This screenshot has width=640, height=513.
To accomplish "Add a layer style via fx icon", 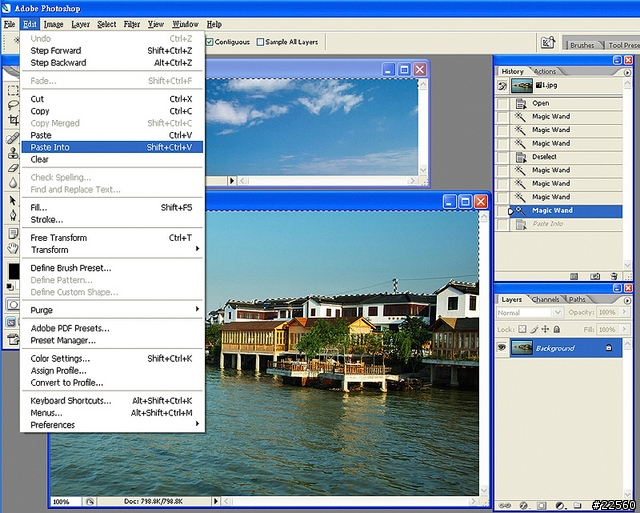I will (524, 505).
